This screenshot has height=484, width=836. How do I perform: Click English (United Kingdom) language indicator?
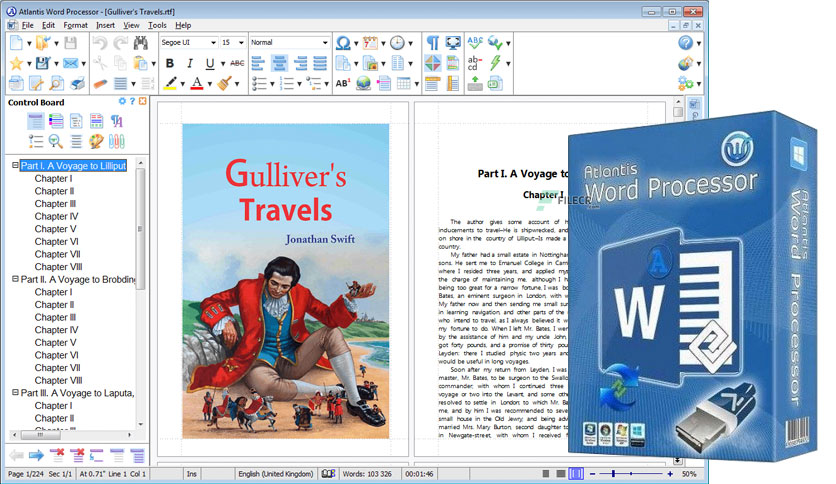click(x=276, y=474)
